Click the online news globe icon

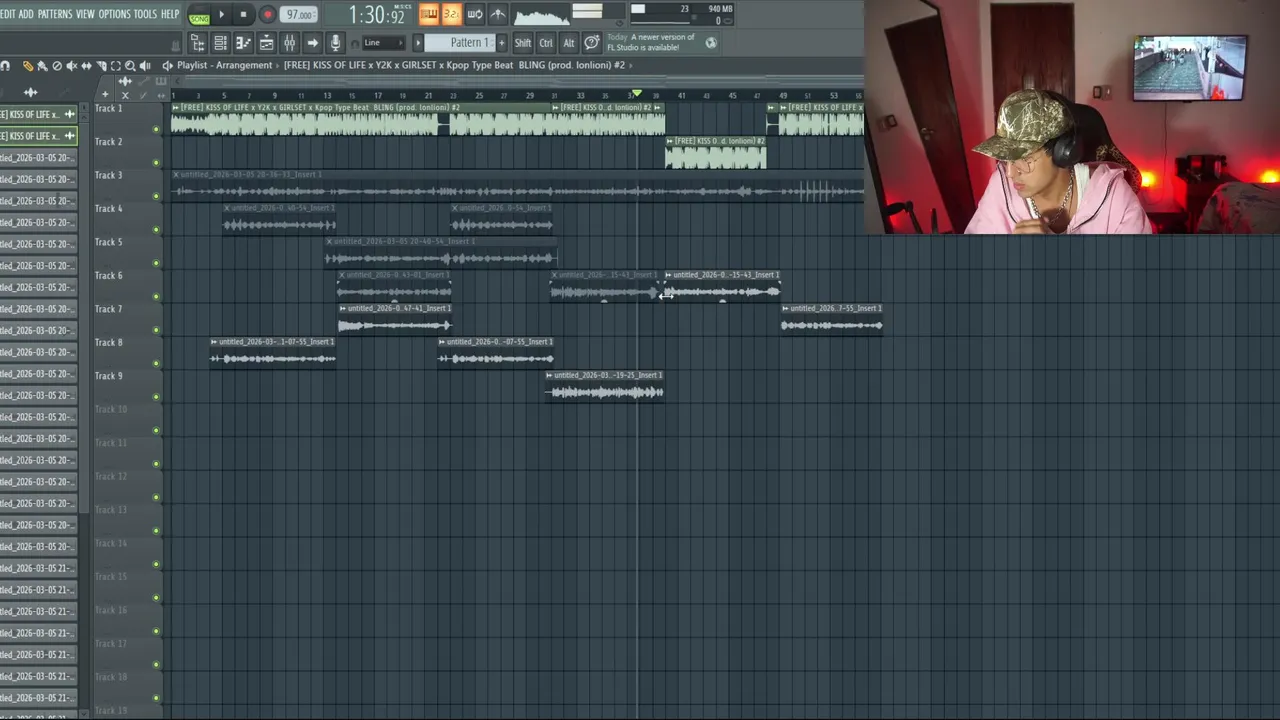point(711,43)
